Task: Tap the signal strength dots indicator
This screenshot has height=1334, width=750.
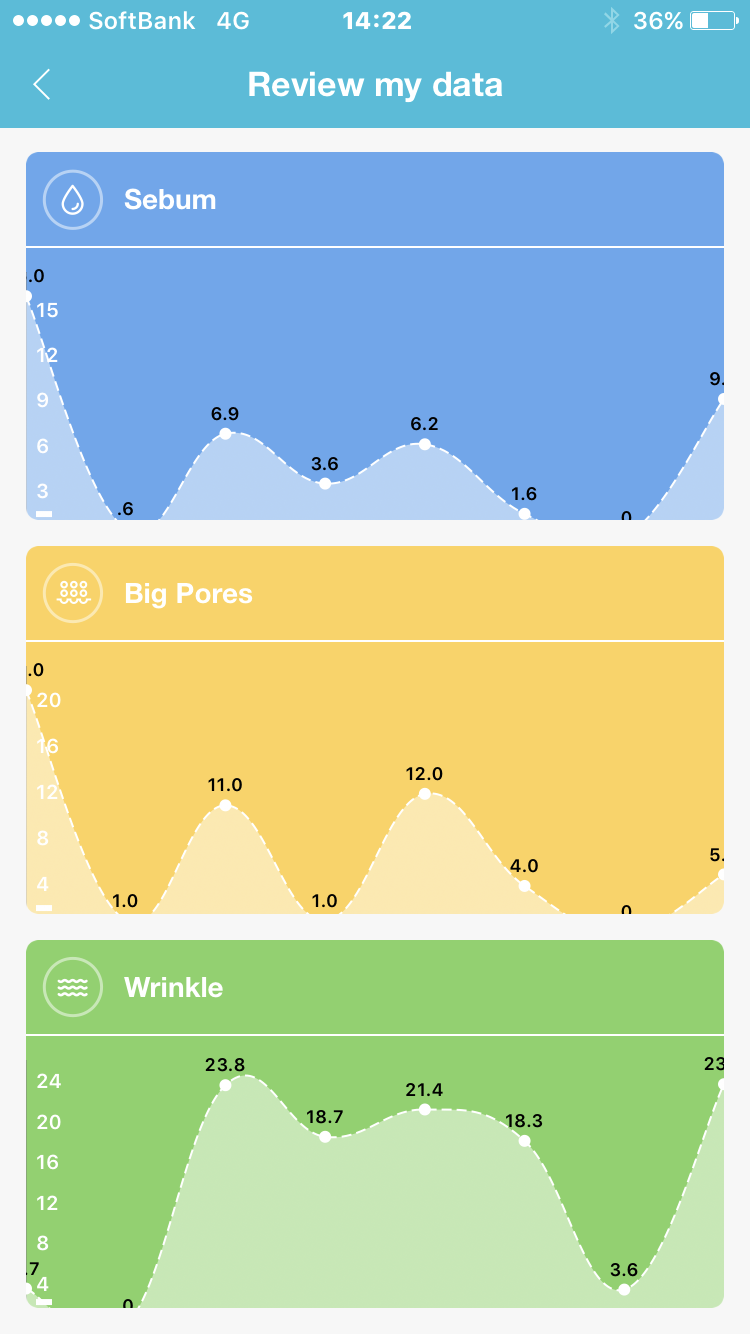Action: tap(44, 21)
